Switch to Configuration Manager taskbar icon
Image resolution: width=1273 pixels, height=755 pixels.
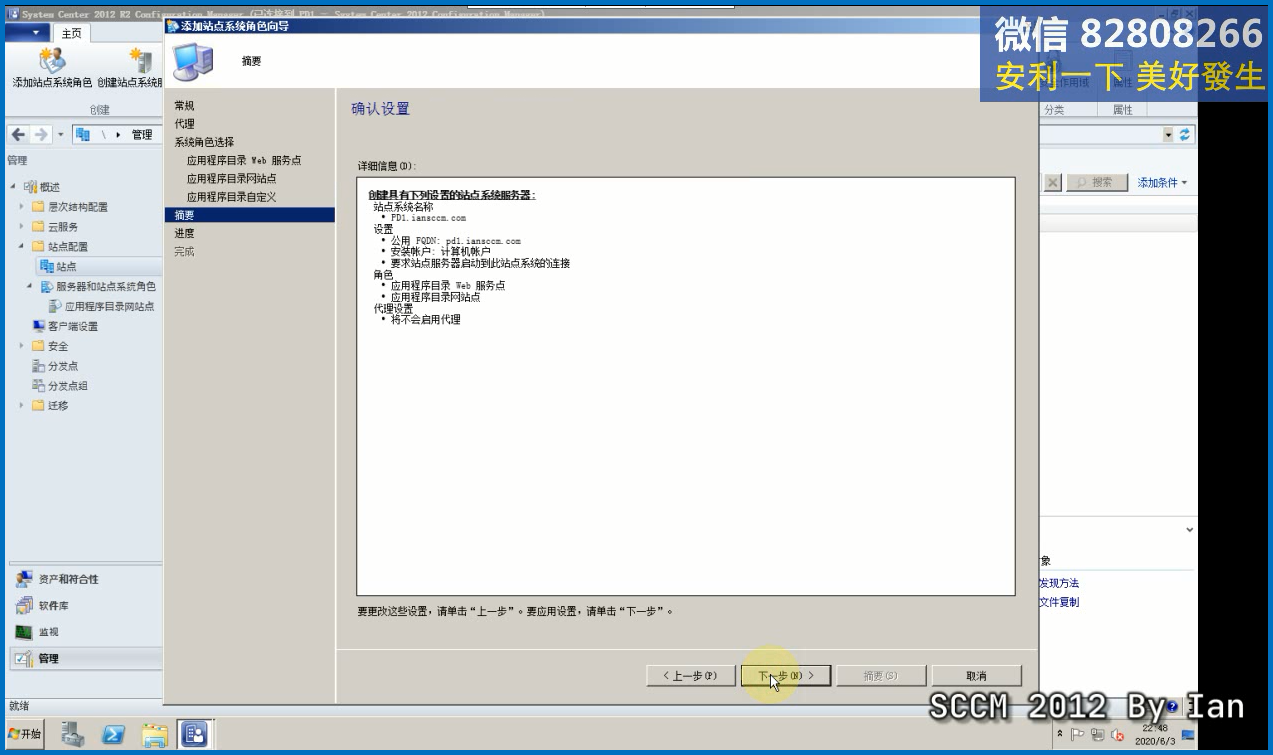pos(194,734)
